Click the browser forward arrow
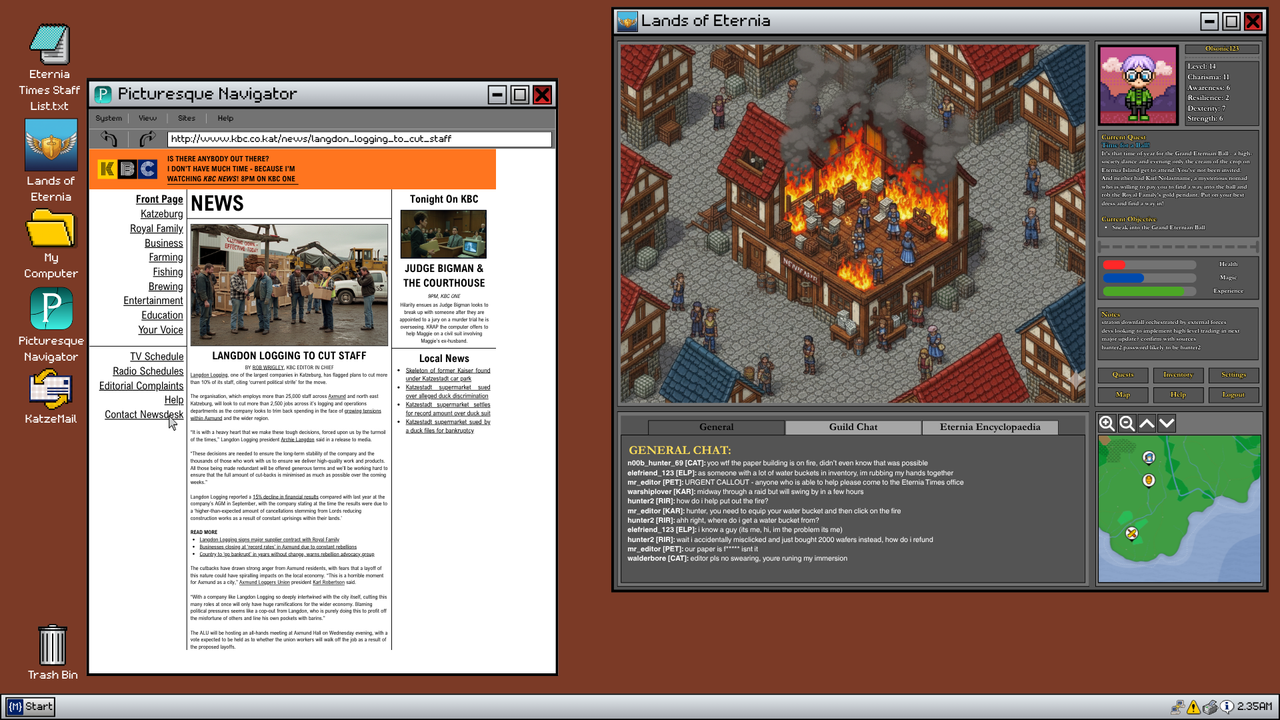The height and width of the screenshot is (720, 1280). point(148,139)
